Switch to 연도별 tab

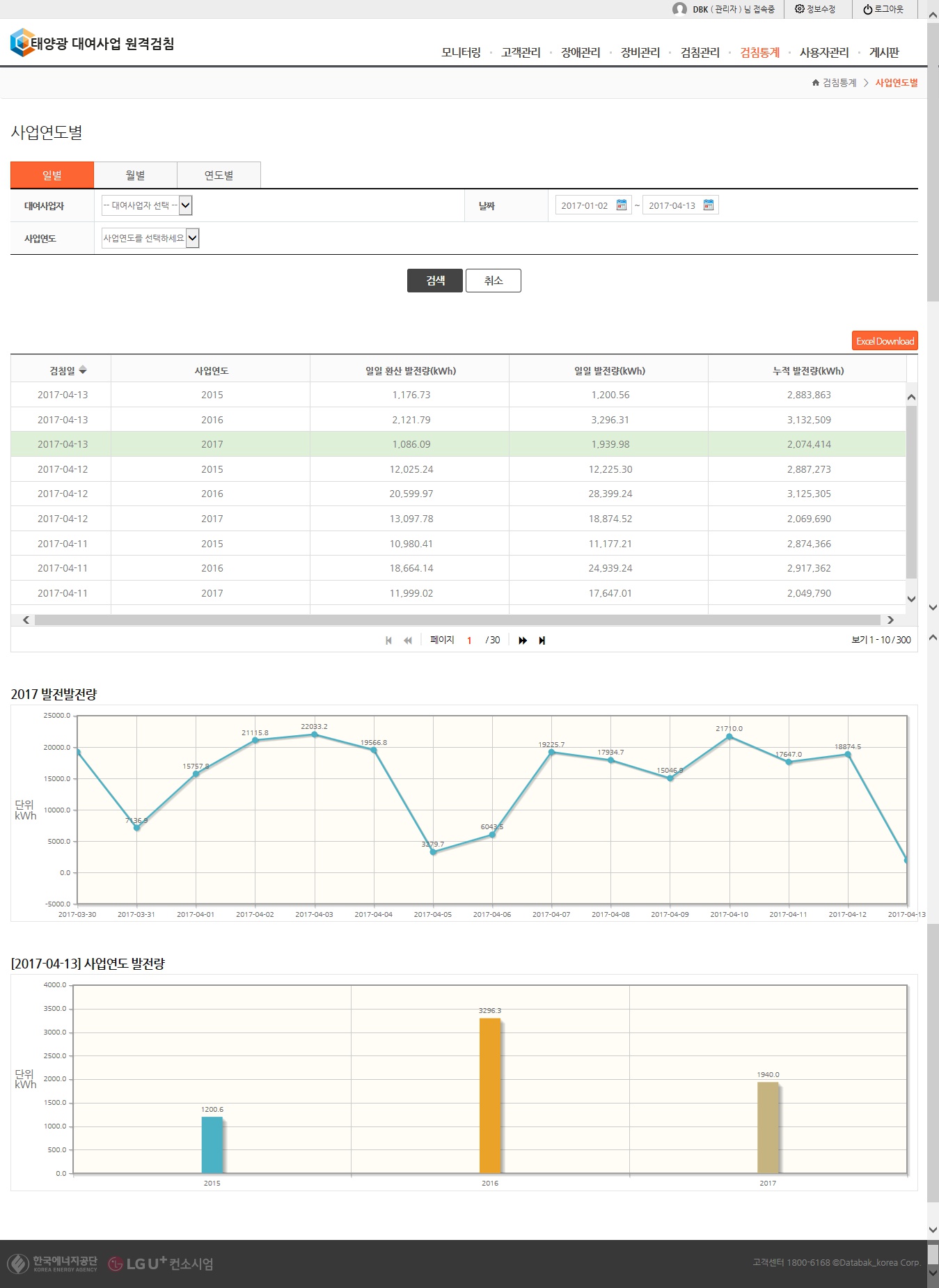[x=219, y=175]
